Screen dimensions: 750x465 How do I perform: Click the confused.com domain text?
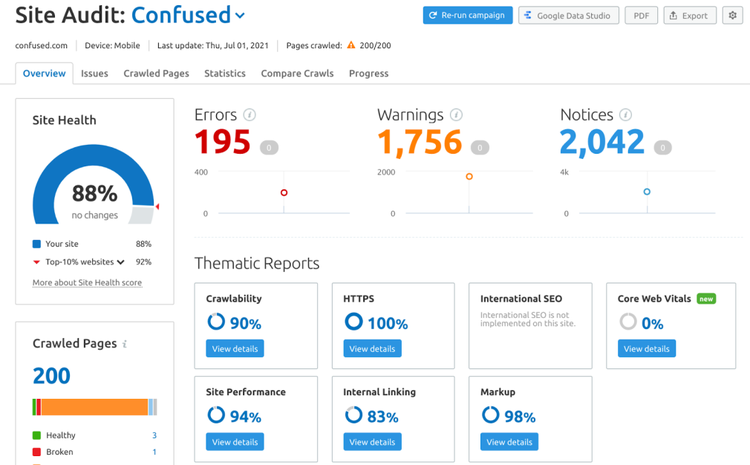pyautogui.click(x=41, y=45)
